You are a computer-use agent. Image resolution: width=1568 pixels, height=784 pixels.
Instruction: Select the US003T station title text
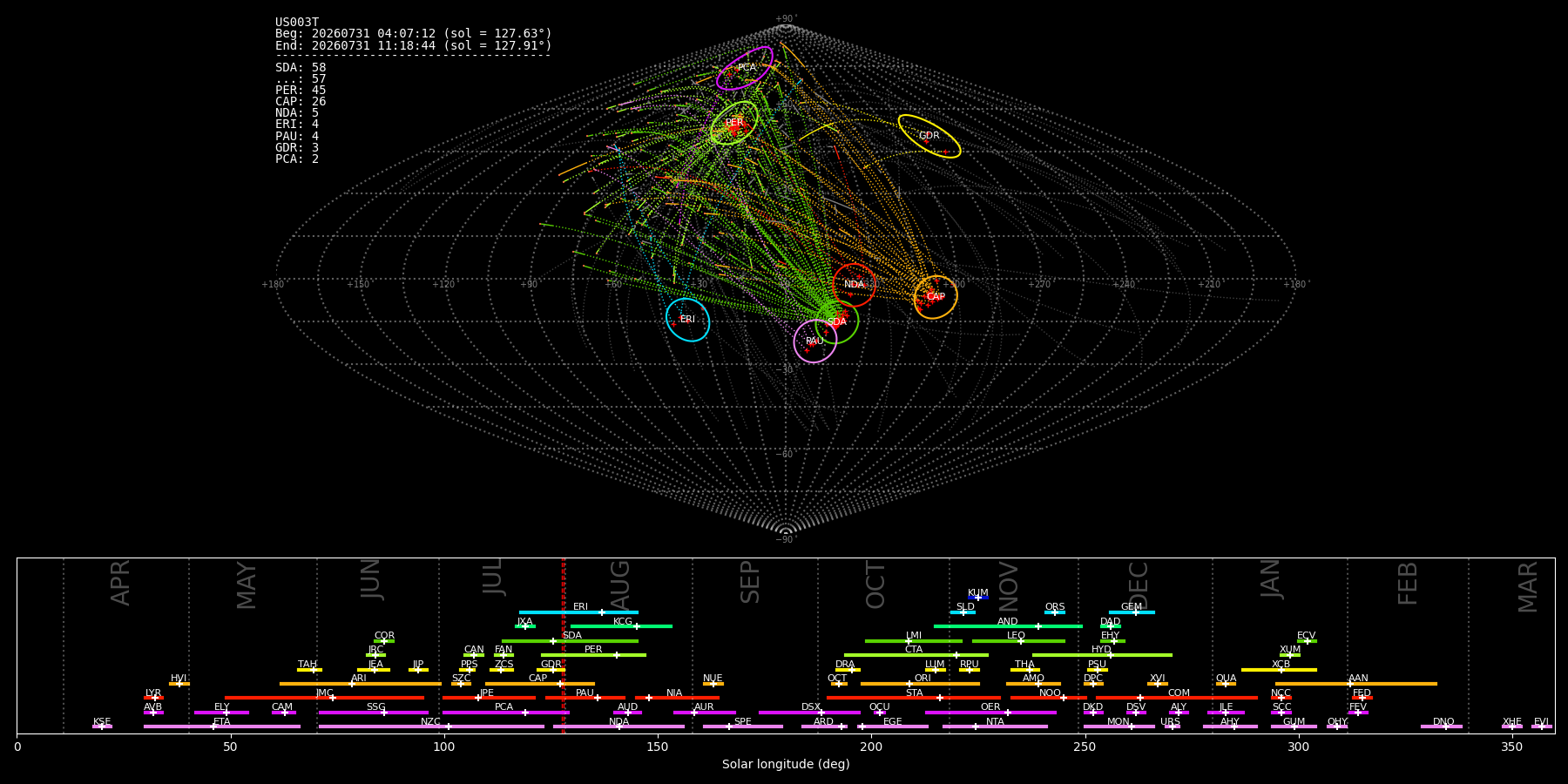(297, 23)
